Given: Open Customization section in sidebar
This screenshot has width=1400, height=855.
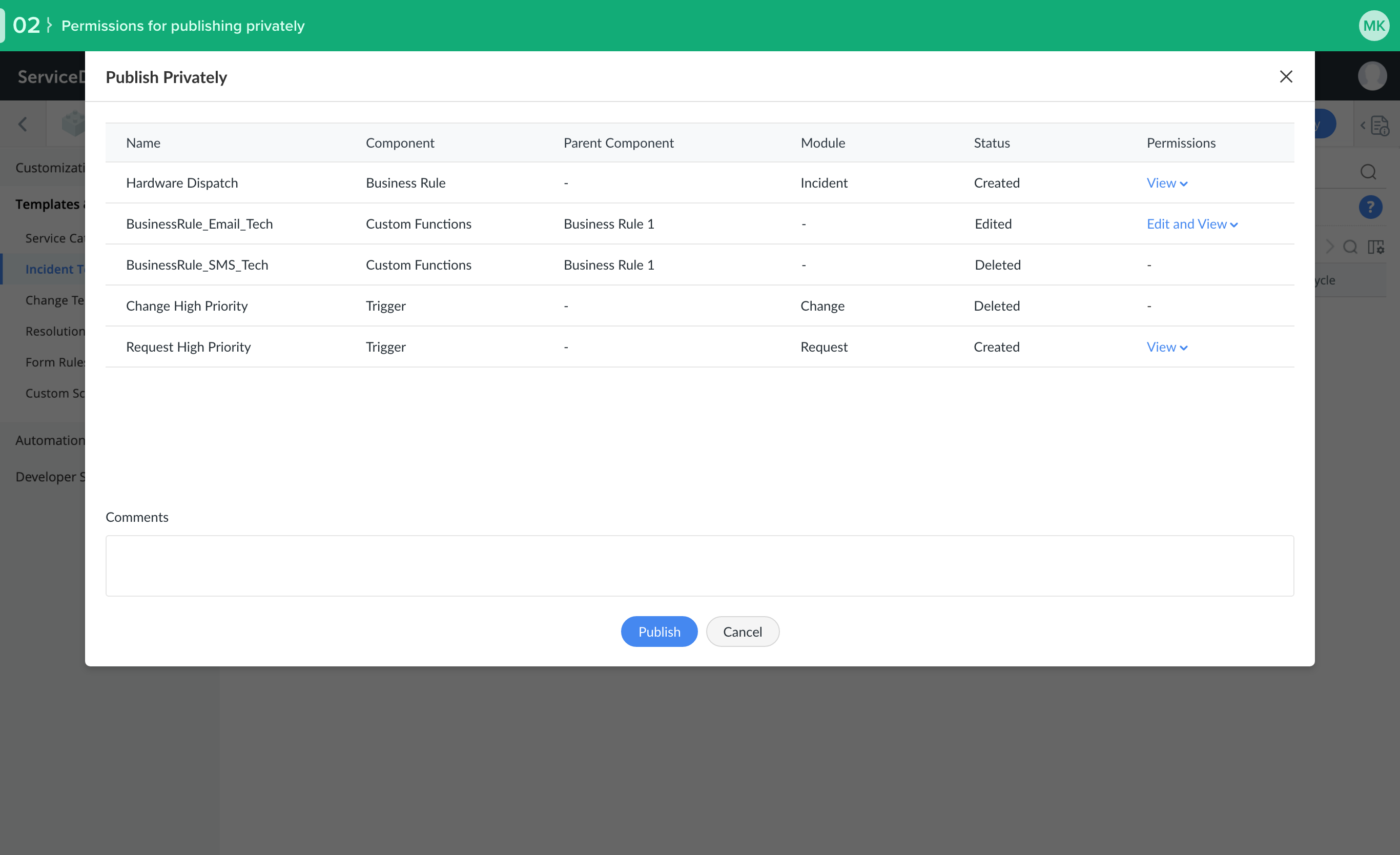Looking at the screenshot, I should pos(50,168).
